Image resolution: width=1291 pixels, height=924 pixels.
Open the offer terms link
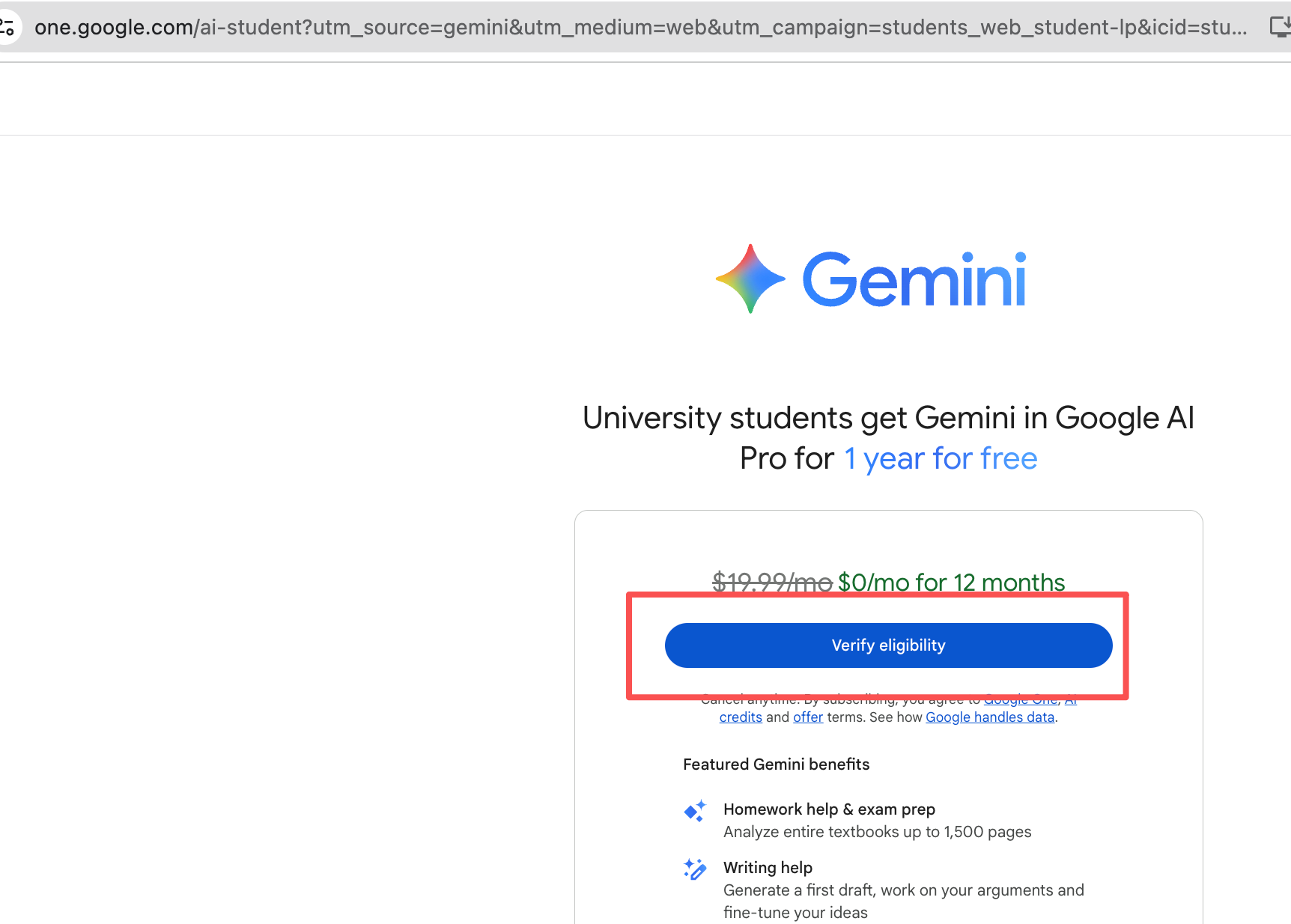pyautogui.click(x=808, y=717)
